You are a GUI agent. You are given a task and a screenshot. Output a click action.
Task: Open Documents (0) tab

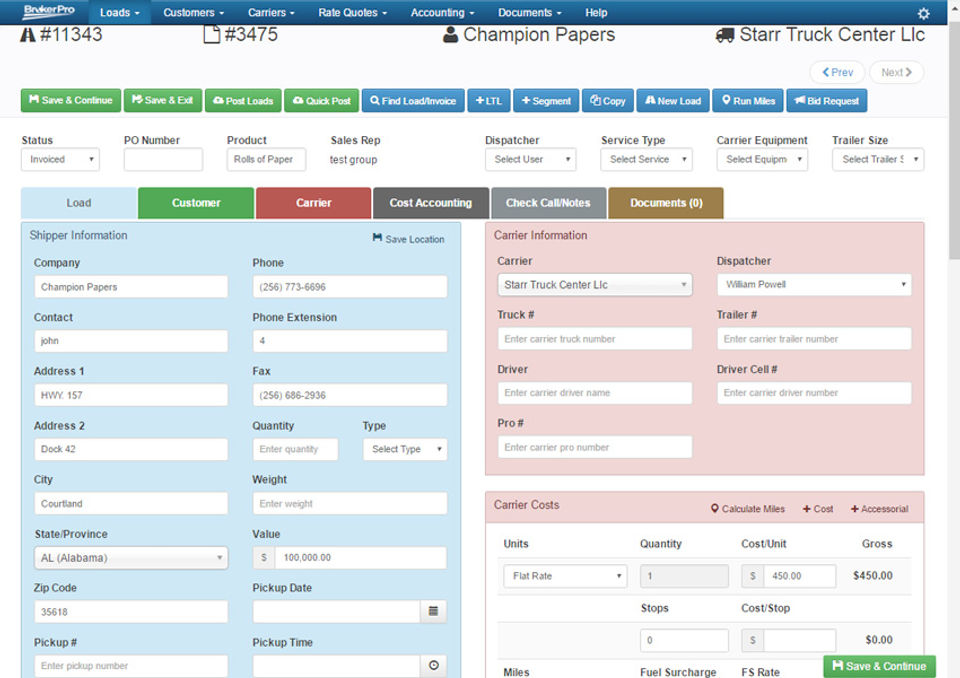click(666, 203)
